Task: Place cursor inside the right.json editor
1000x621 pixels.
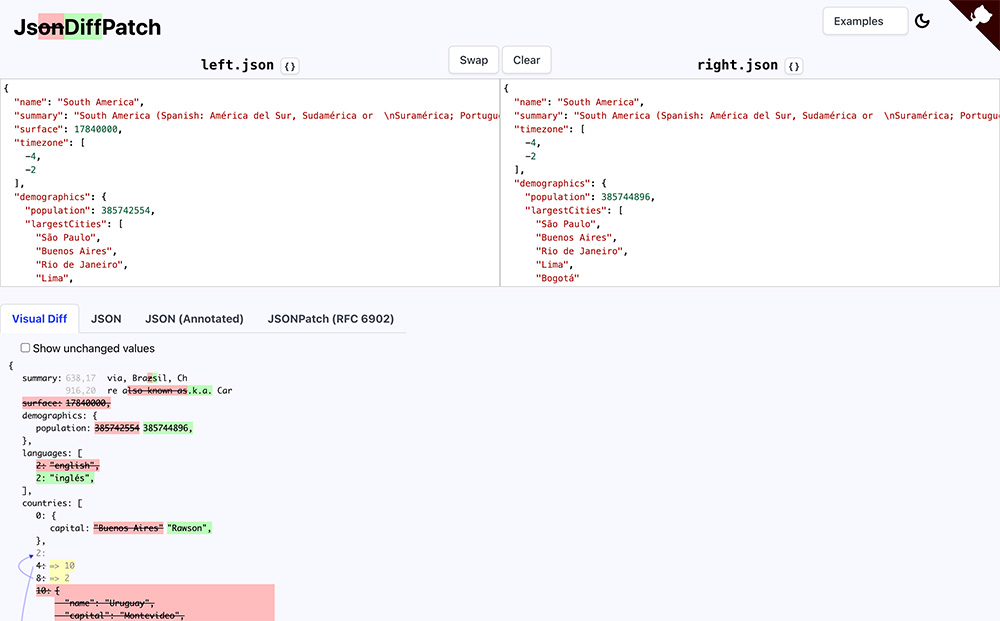Action: [x=750, y=180]
